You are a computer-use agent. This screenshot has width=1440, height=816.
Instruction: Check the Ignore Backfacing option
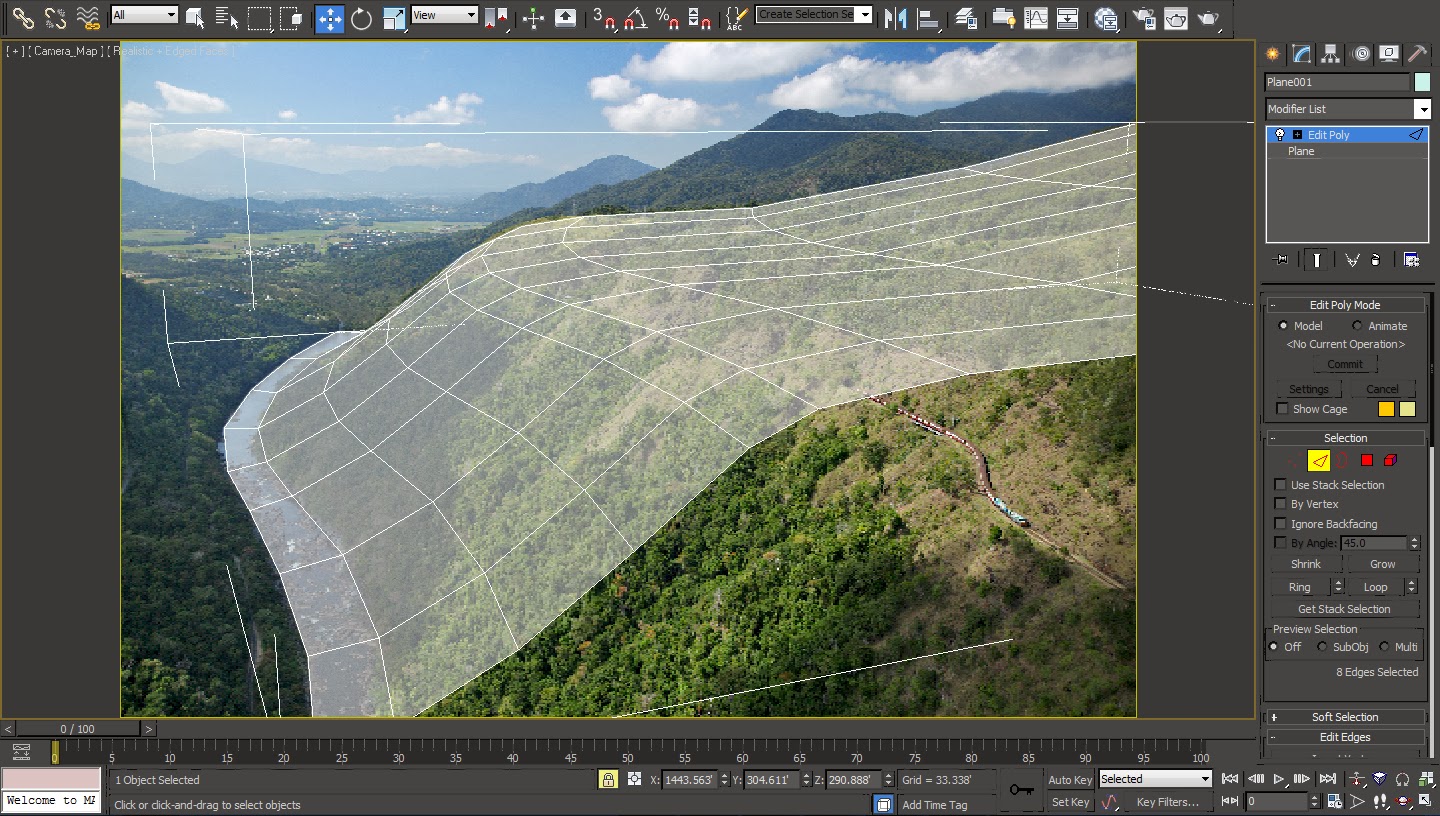pos(1281,524)
